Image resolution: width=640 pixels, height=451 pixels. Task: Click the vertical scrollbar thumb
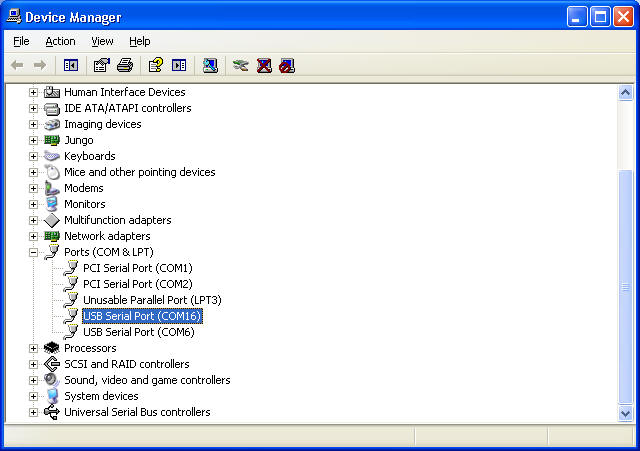pyautogui.click(x=625, y=287)
